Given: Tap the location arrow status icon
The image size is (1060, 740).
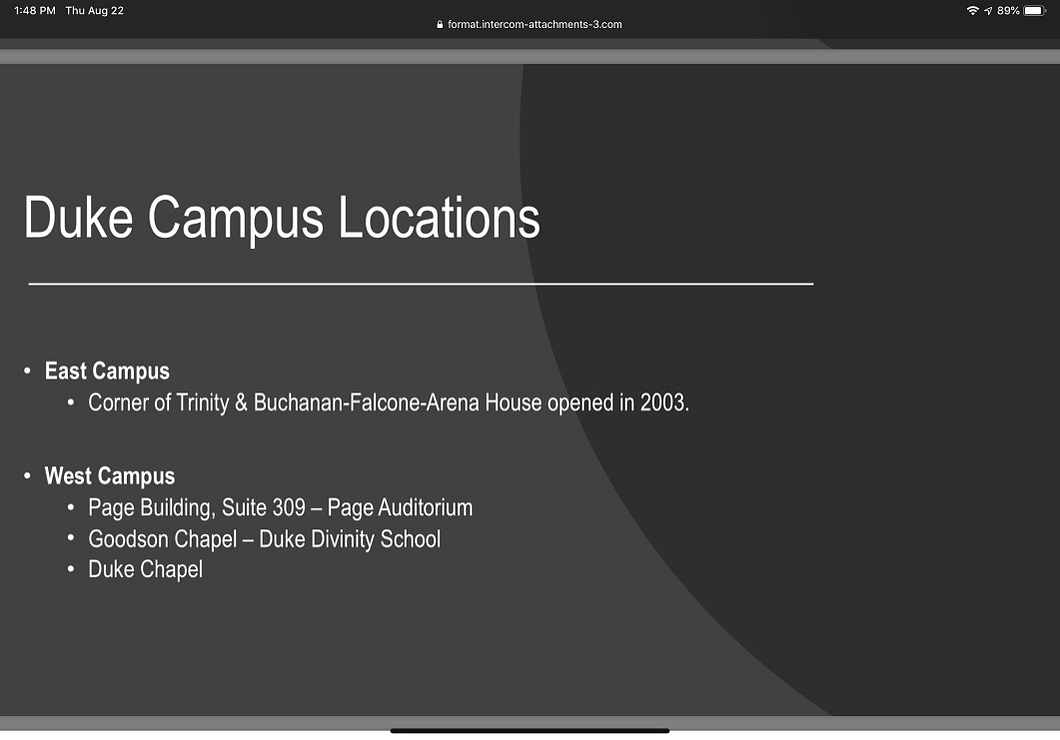Looking at the screenshot, I should 988,11.
